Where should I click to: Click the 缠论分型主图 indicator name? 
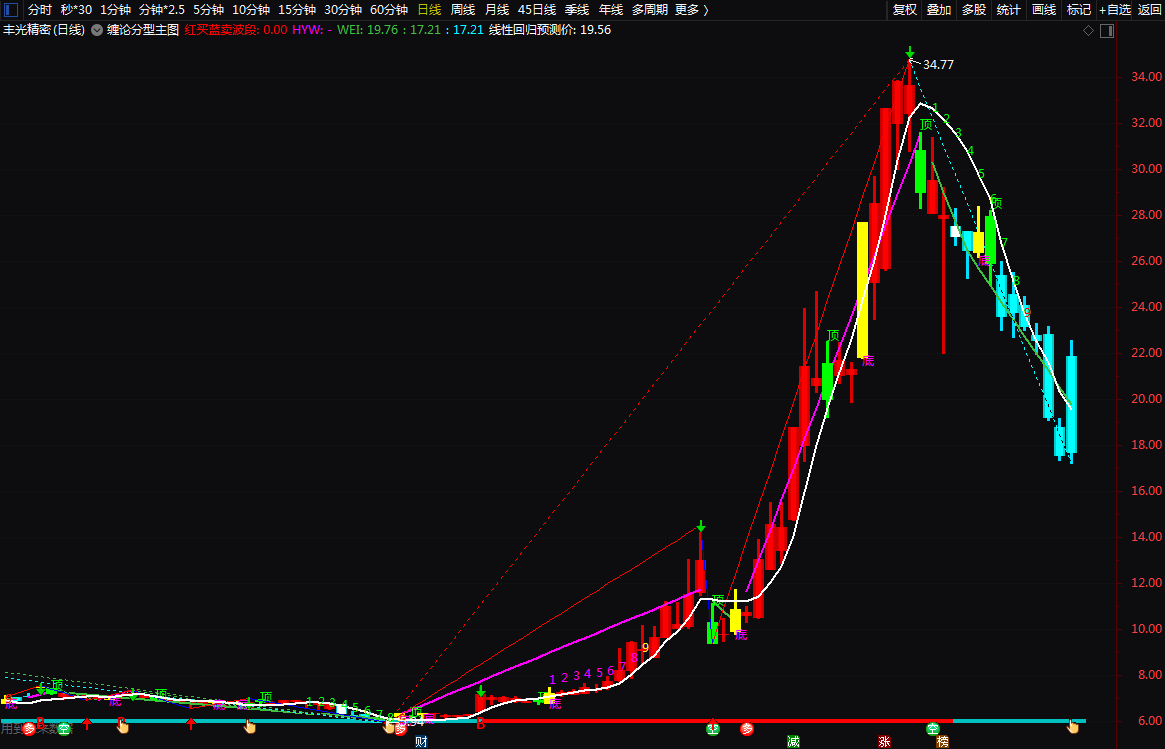pos(143,30)
